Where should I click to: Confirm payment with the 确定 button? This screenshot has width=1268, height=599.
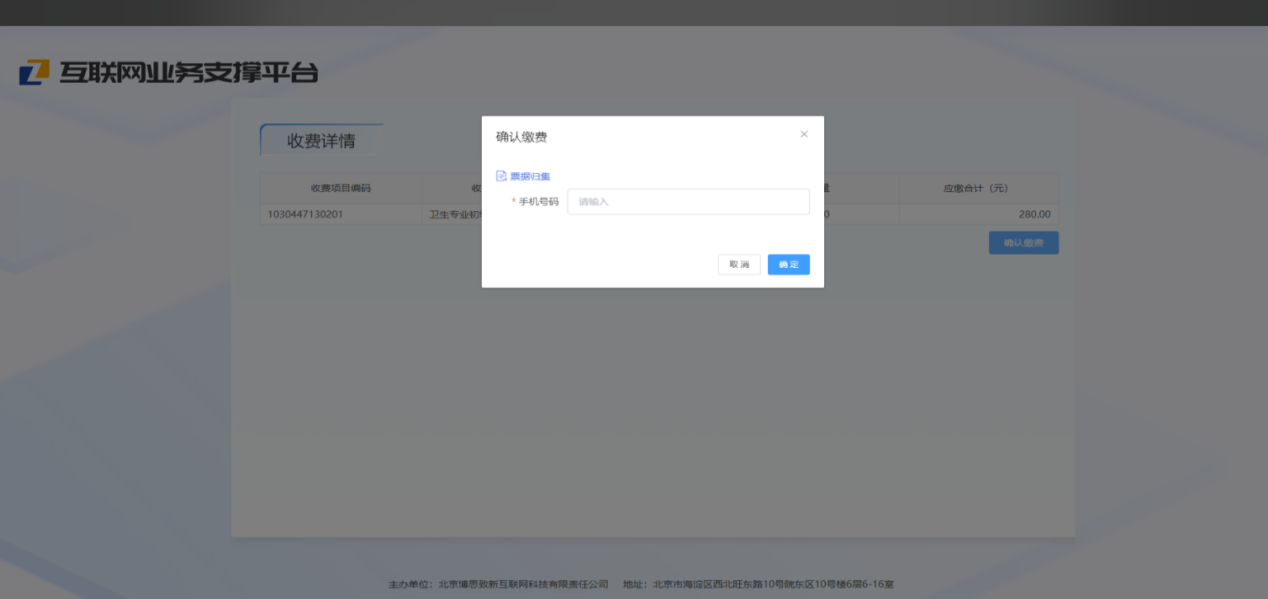[x=788, y=264]
